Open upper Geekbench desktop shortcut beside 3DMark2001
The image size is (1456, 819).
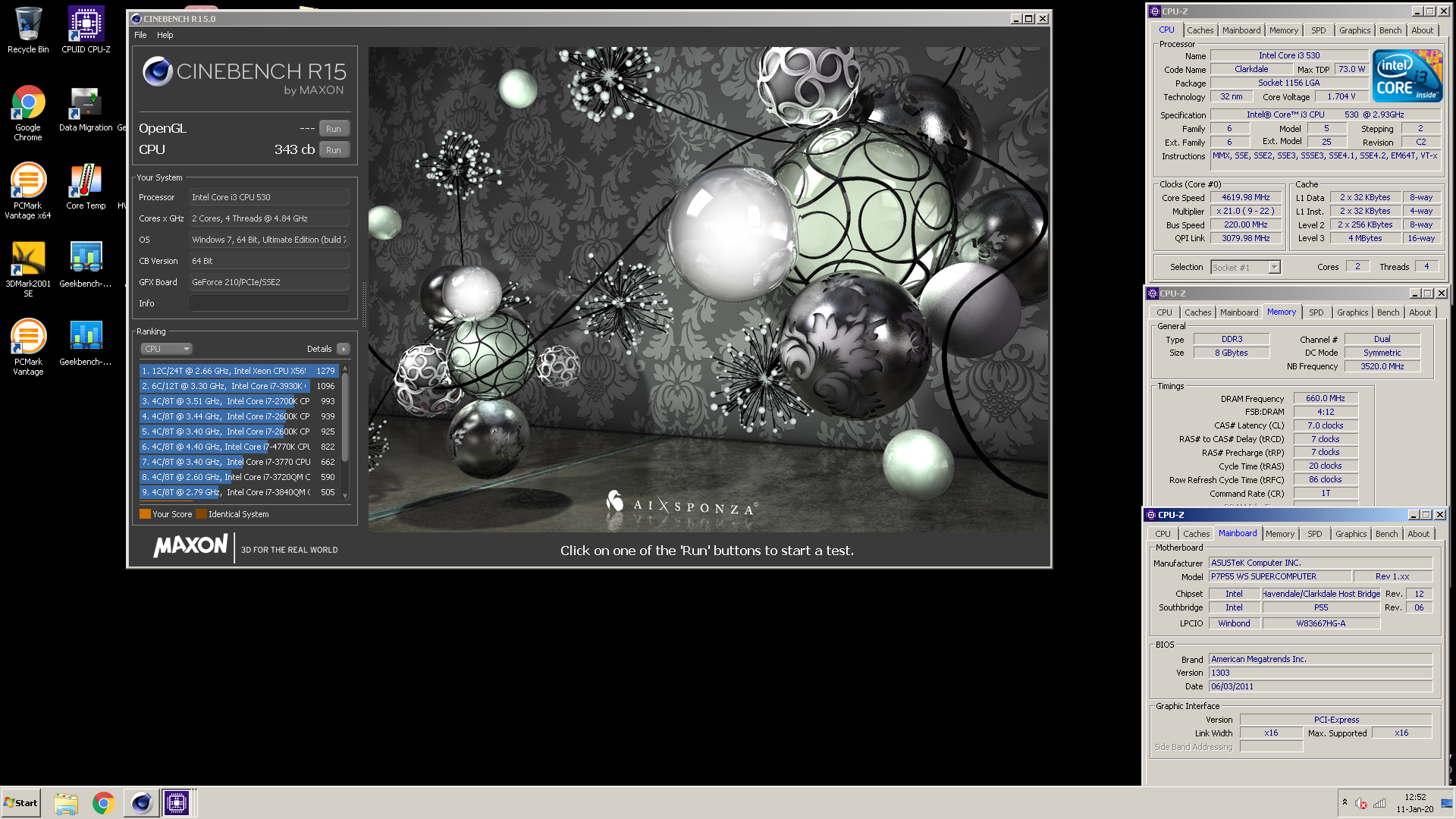[x=86, y=265]
